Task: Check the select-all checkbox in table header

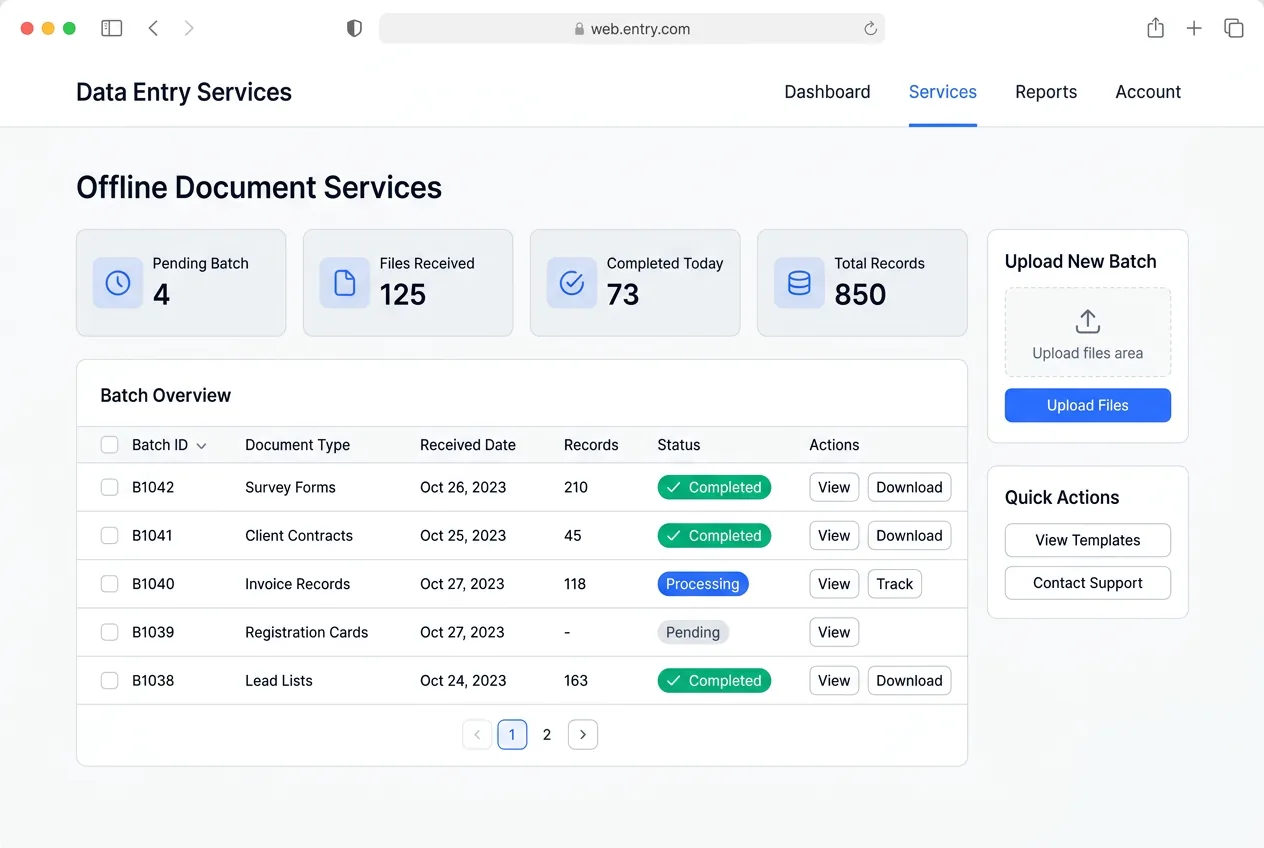Action: (110, 445)
